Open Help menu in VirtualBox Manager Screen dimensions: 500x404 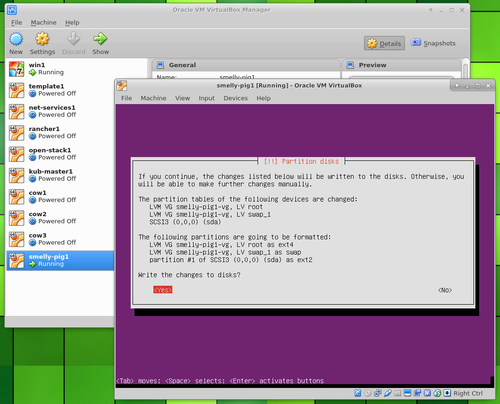(x=72, y=22)
